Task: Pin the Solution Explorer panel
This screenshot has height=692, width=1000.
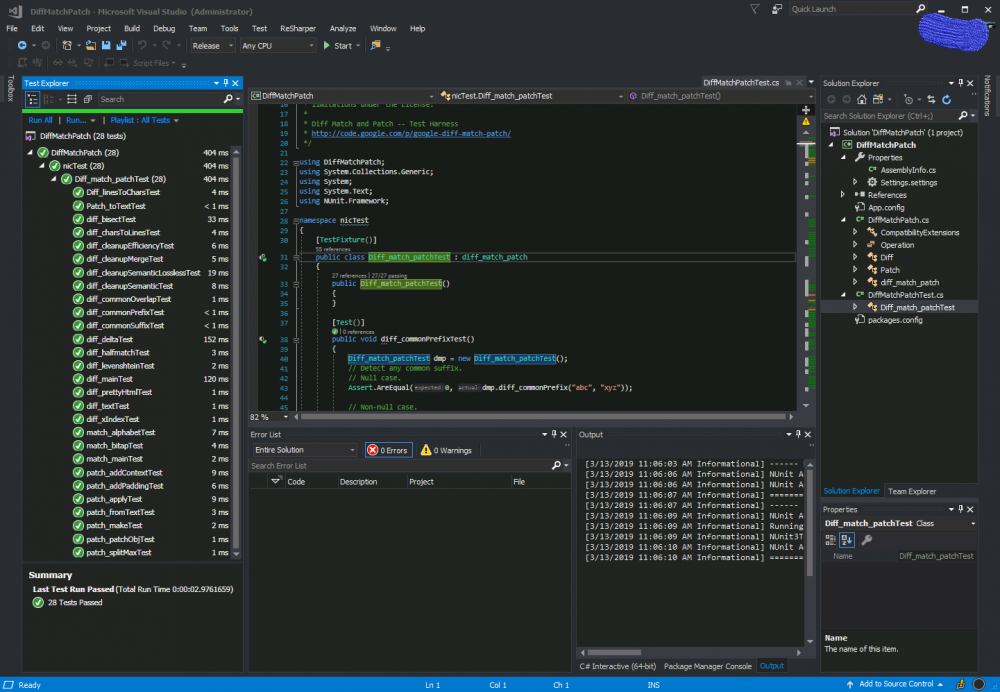Action: coord(960,83)
